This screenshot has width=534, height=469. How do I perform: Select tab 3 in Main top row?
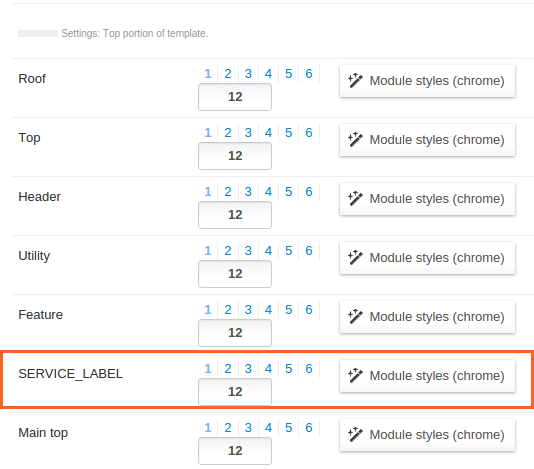coord(248,427)
